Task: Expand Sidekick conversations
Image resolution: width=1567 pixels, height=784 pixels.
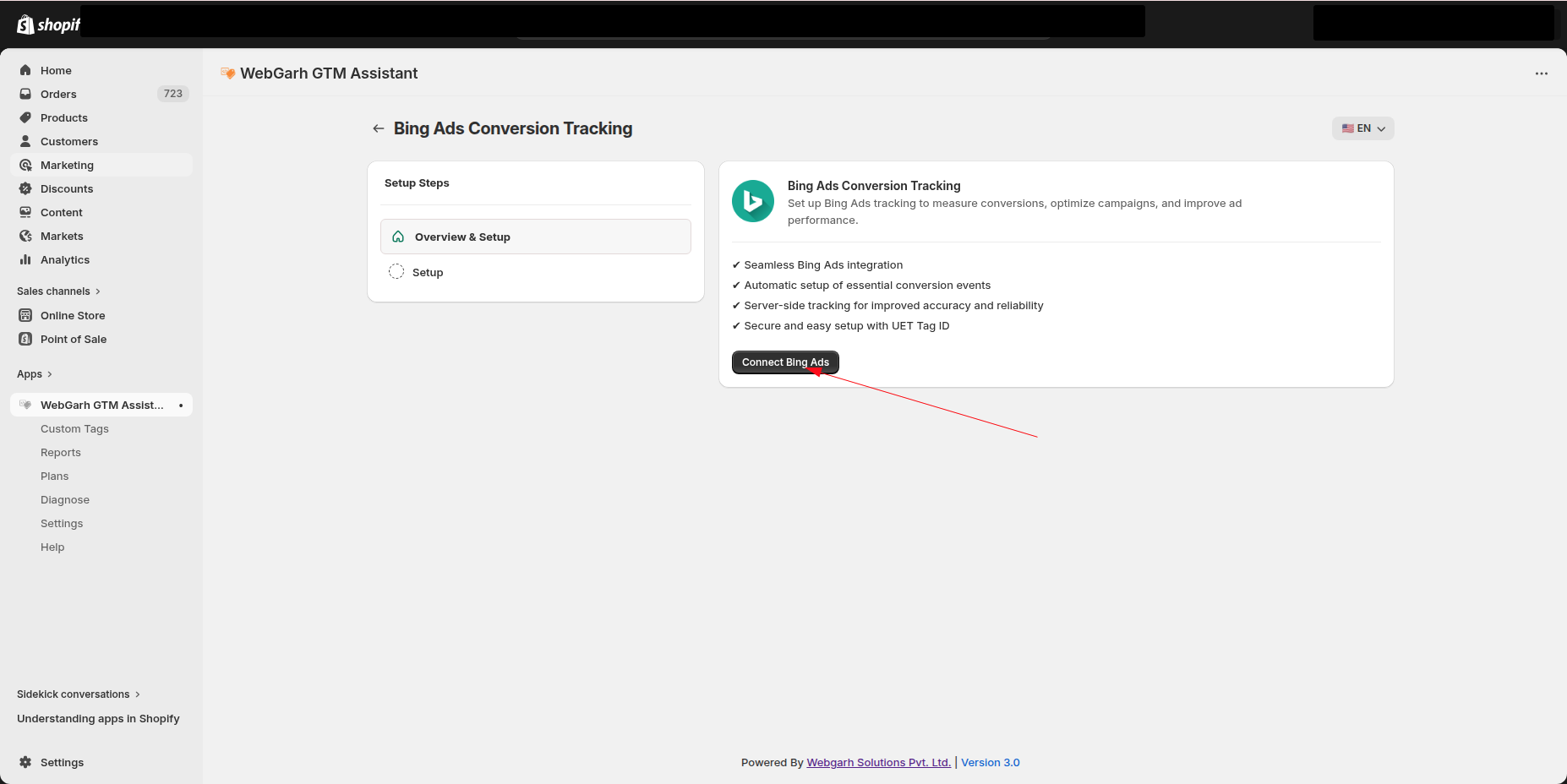Action: tap(79, 694)
